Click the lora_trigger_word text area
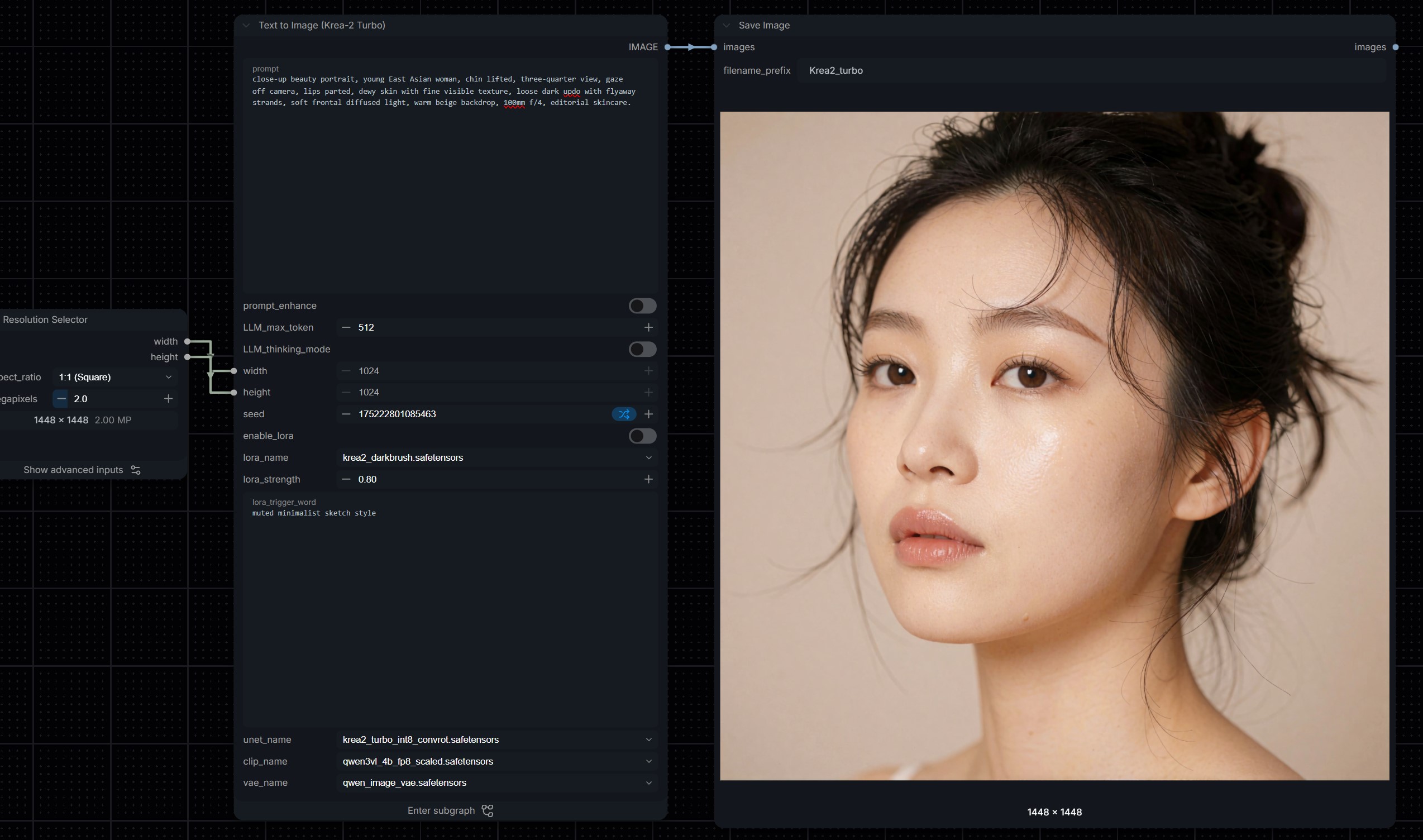The height and width of the screenshot is (840, 1423). pos(451,609)
